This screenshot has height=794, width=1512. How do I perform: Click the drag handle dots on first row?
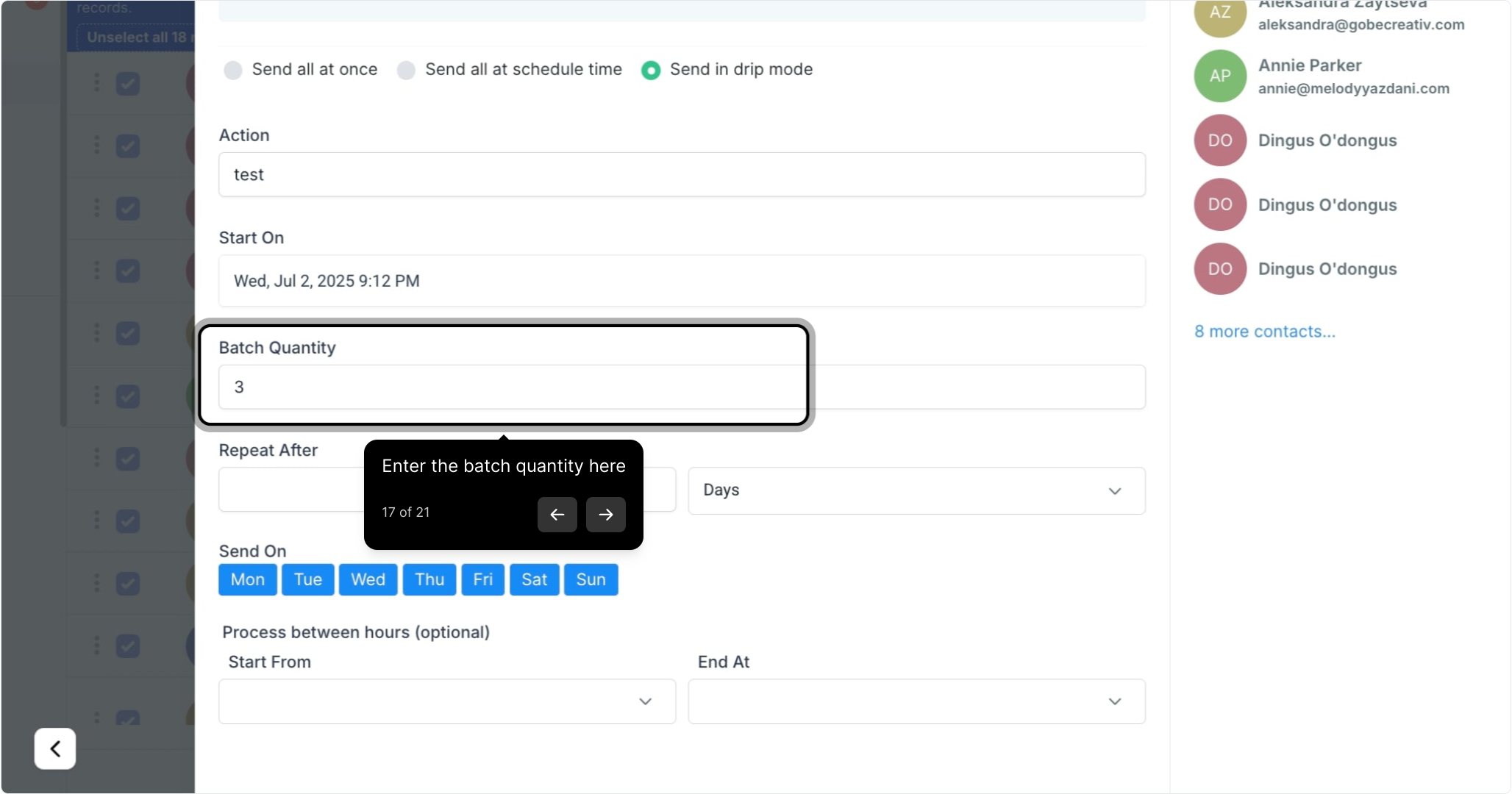[x=97, y=83]
